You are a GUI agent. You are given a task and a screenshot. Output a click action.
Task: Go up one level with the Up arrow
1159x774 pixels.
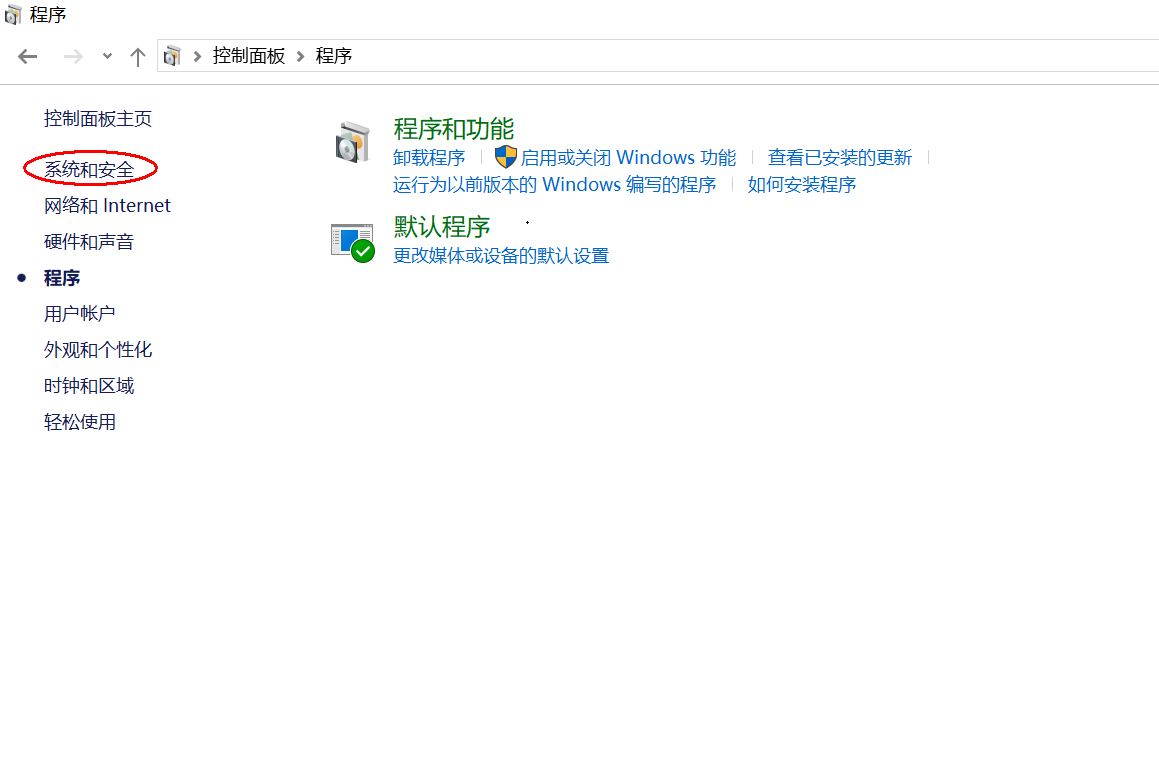point(138,56)
